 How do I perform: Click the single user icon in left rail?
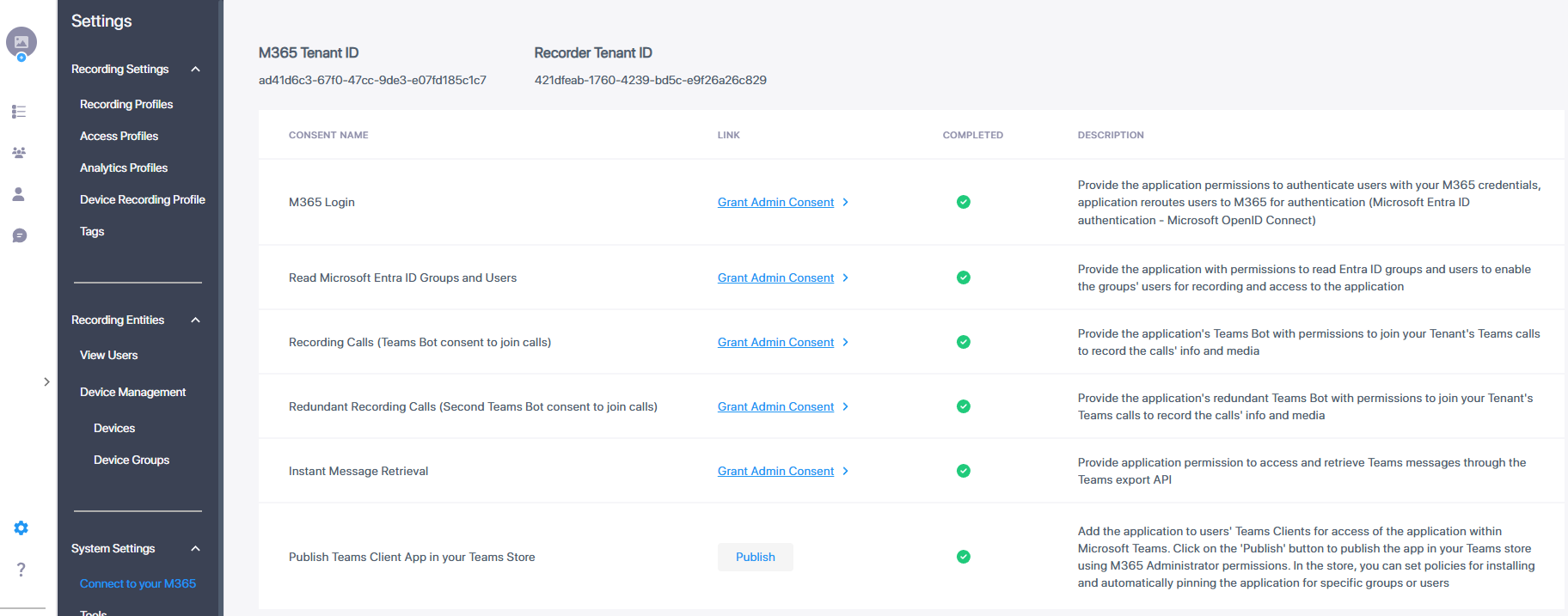tap(19, 194)
